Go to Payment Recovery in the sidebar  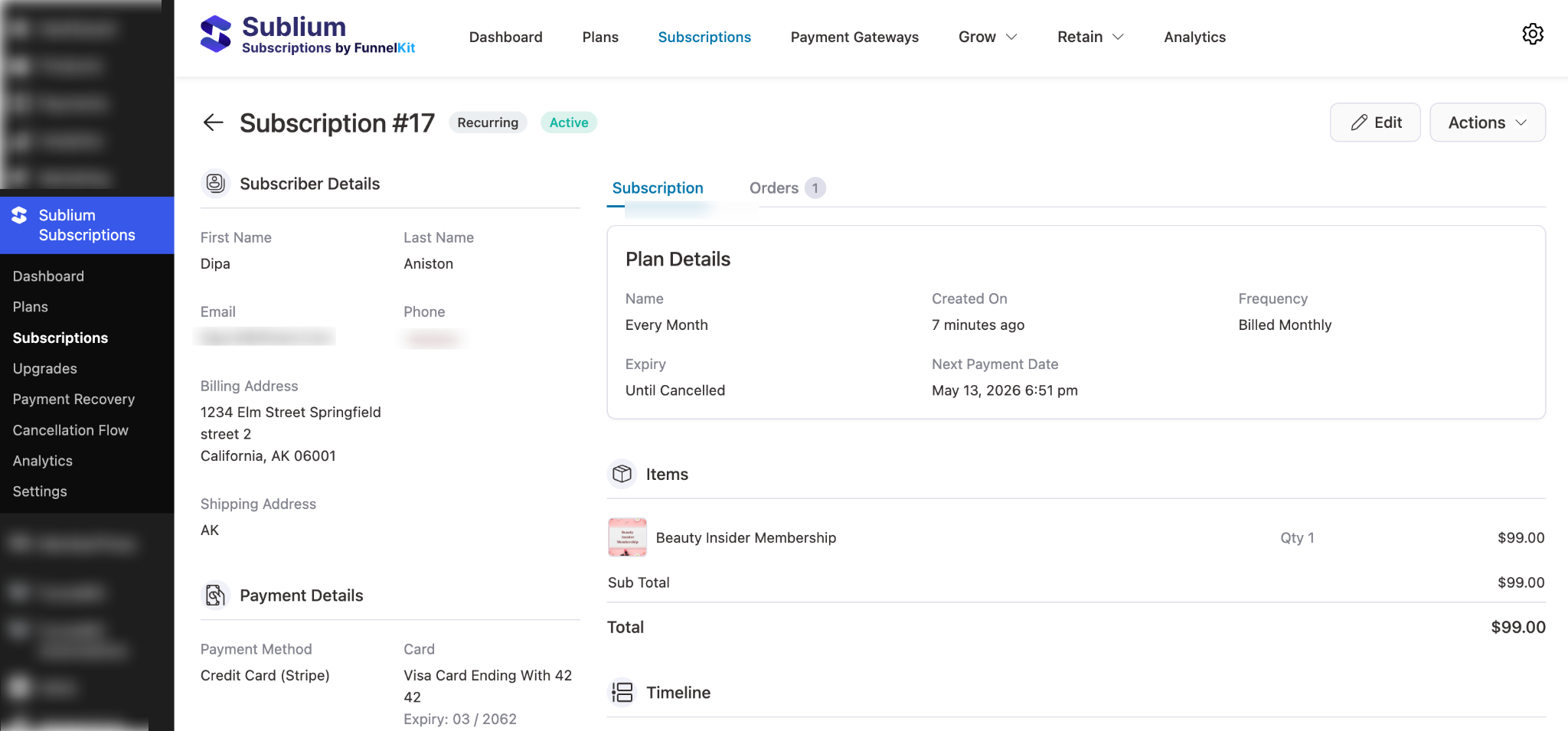(73, 399)
